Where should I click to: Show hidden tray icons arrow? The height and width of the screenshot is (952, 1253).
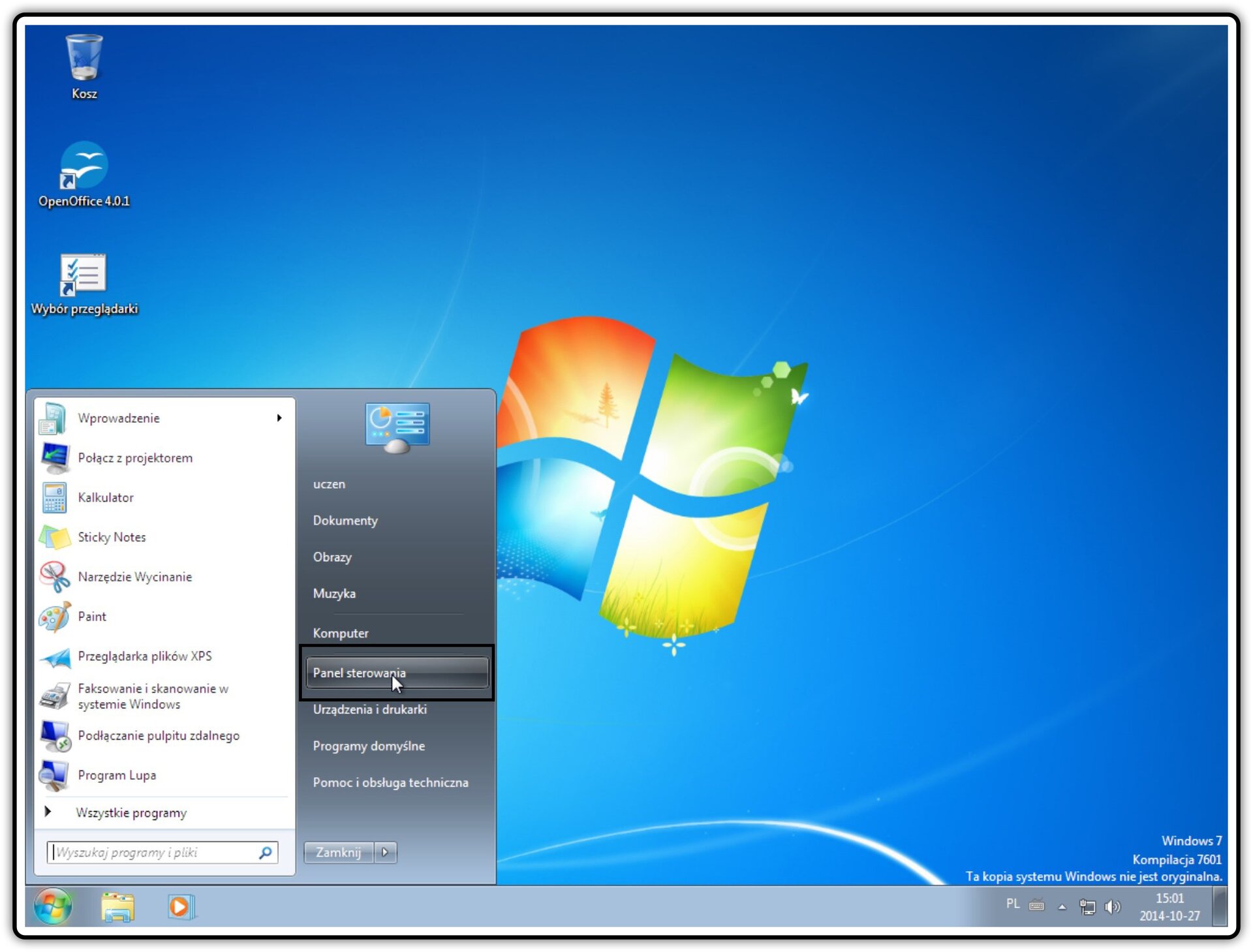1062,906
